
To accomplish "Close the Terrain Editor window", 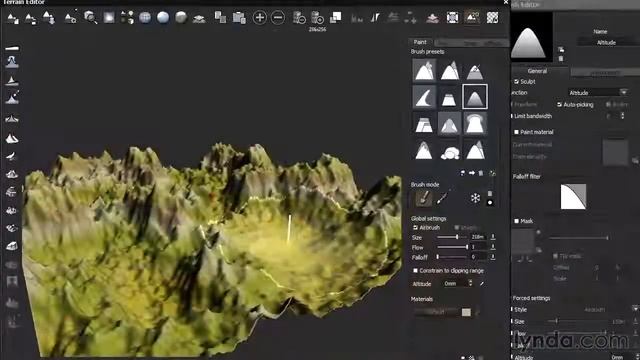I will coord(506,2).
